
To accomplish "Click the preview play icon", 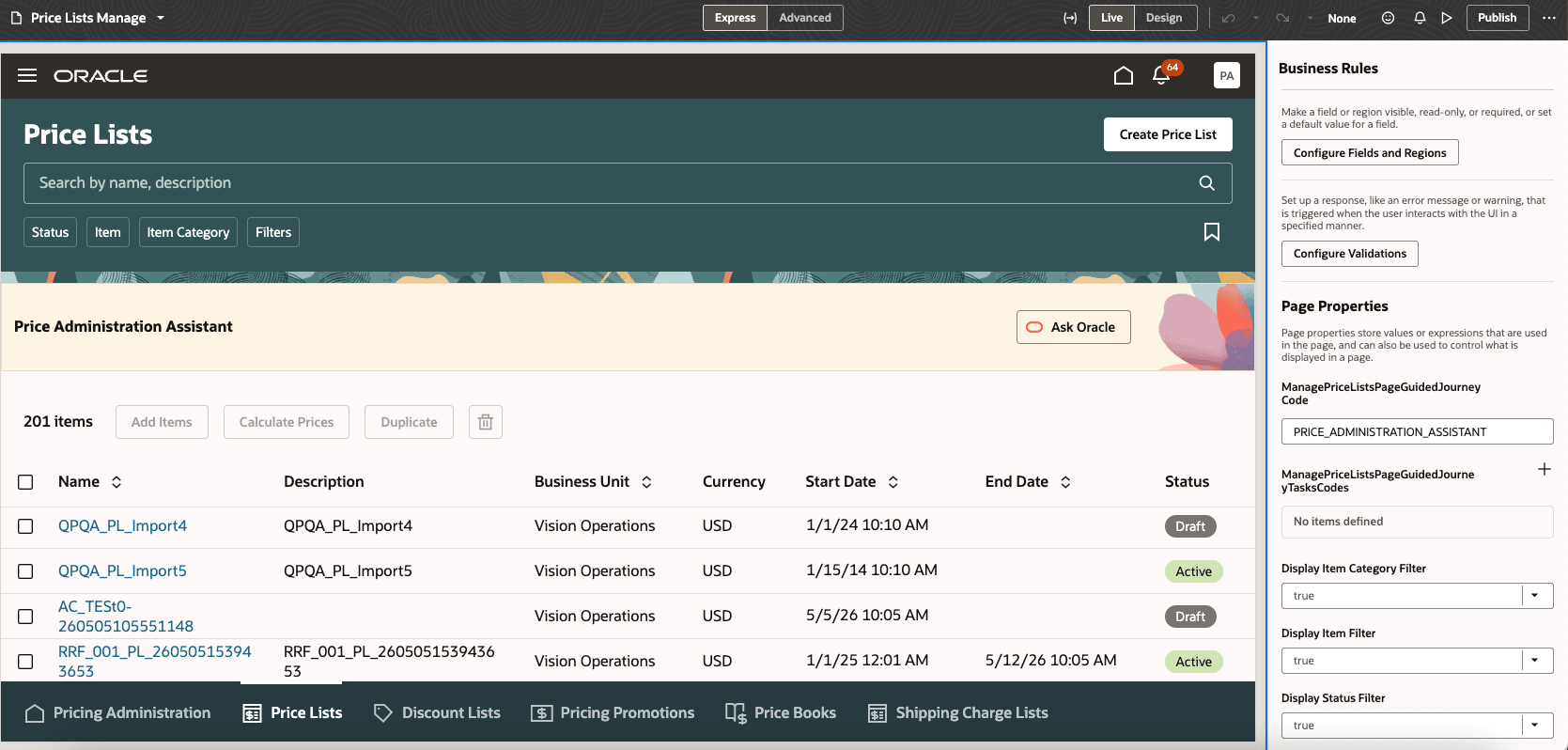I will pos(1447,18).
